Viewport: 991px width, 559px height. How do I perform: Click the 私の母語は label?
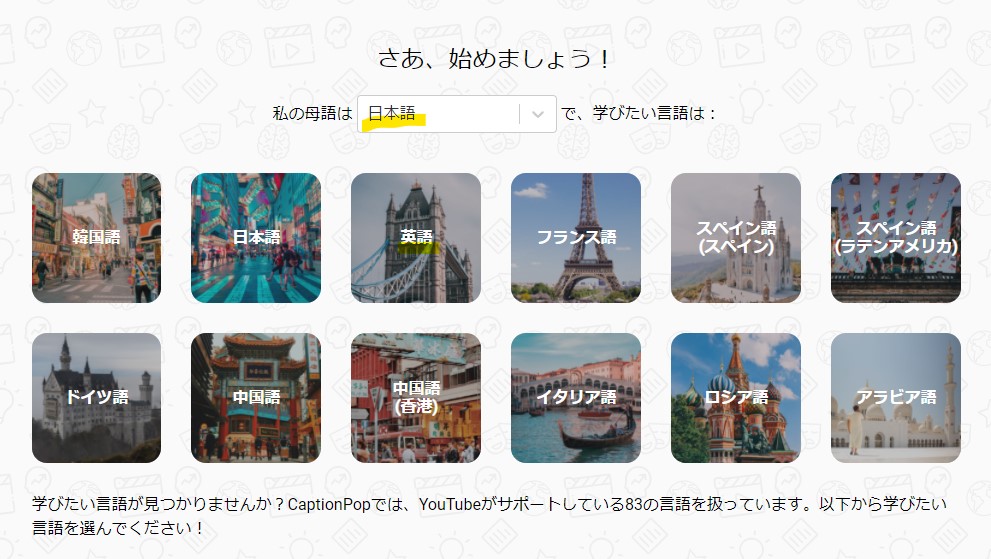click(x=313, y=114)
